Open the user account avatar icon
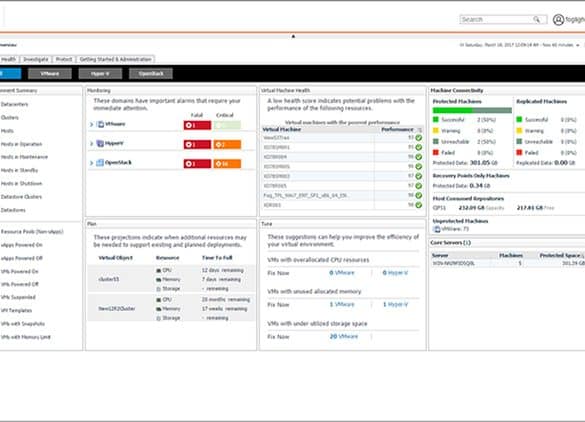 (x=558, y=19)
